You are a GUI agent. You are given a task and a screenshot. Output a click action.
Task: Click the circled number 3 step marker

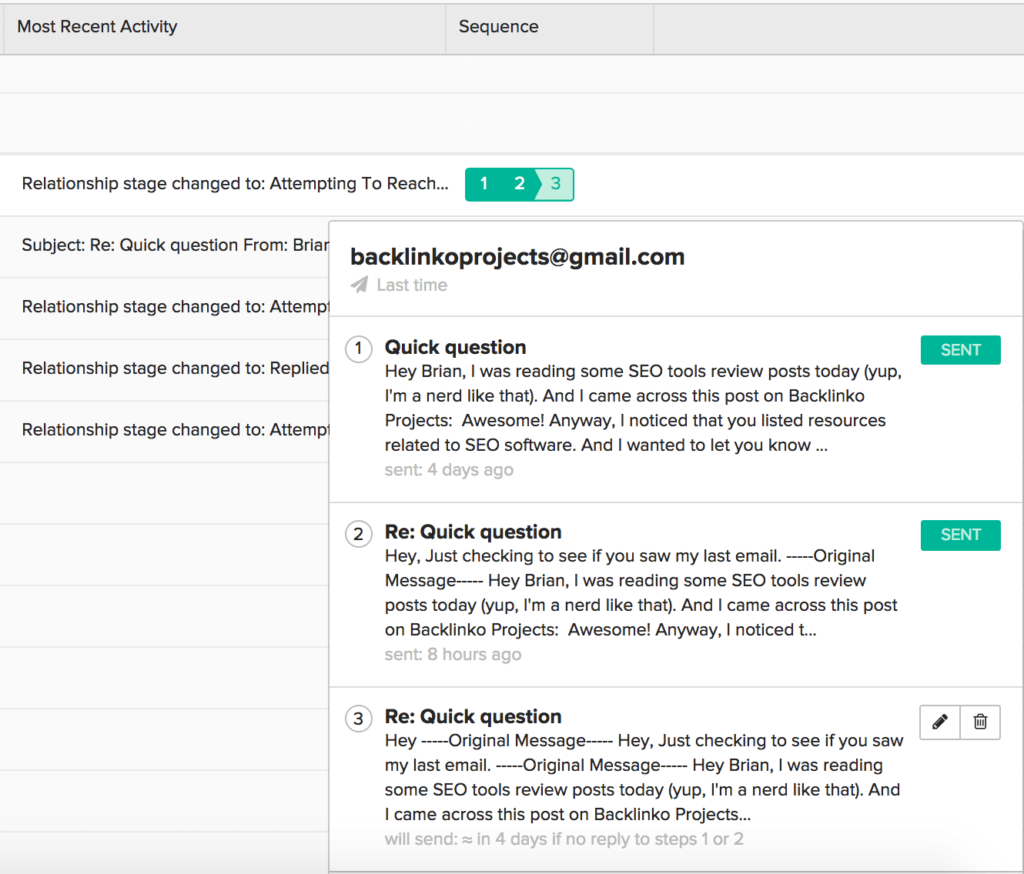pyautogui.click(x=358, y=719)
